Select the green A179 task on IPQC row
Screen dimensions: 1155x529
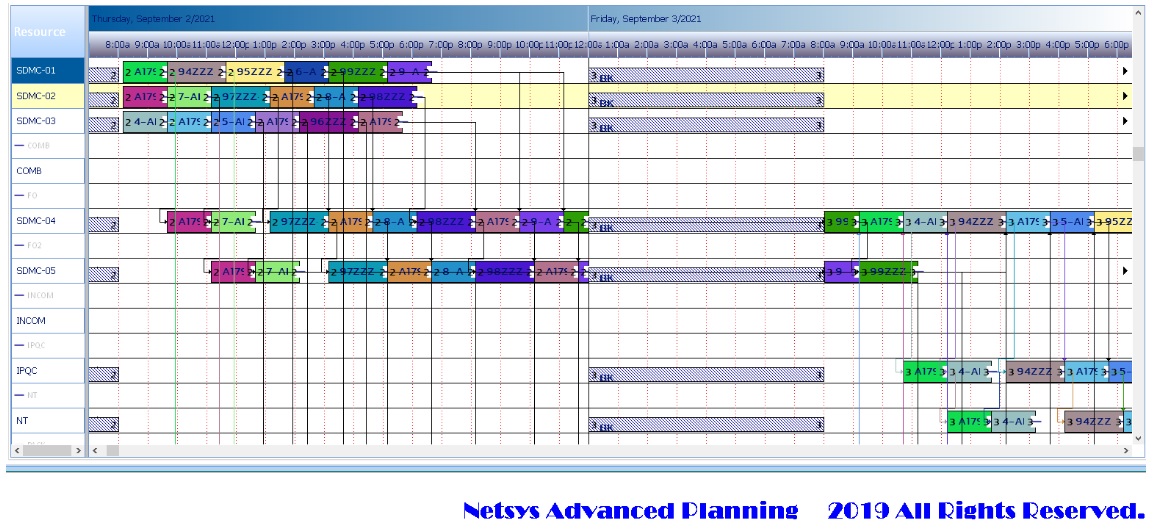[924, 372]
